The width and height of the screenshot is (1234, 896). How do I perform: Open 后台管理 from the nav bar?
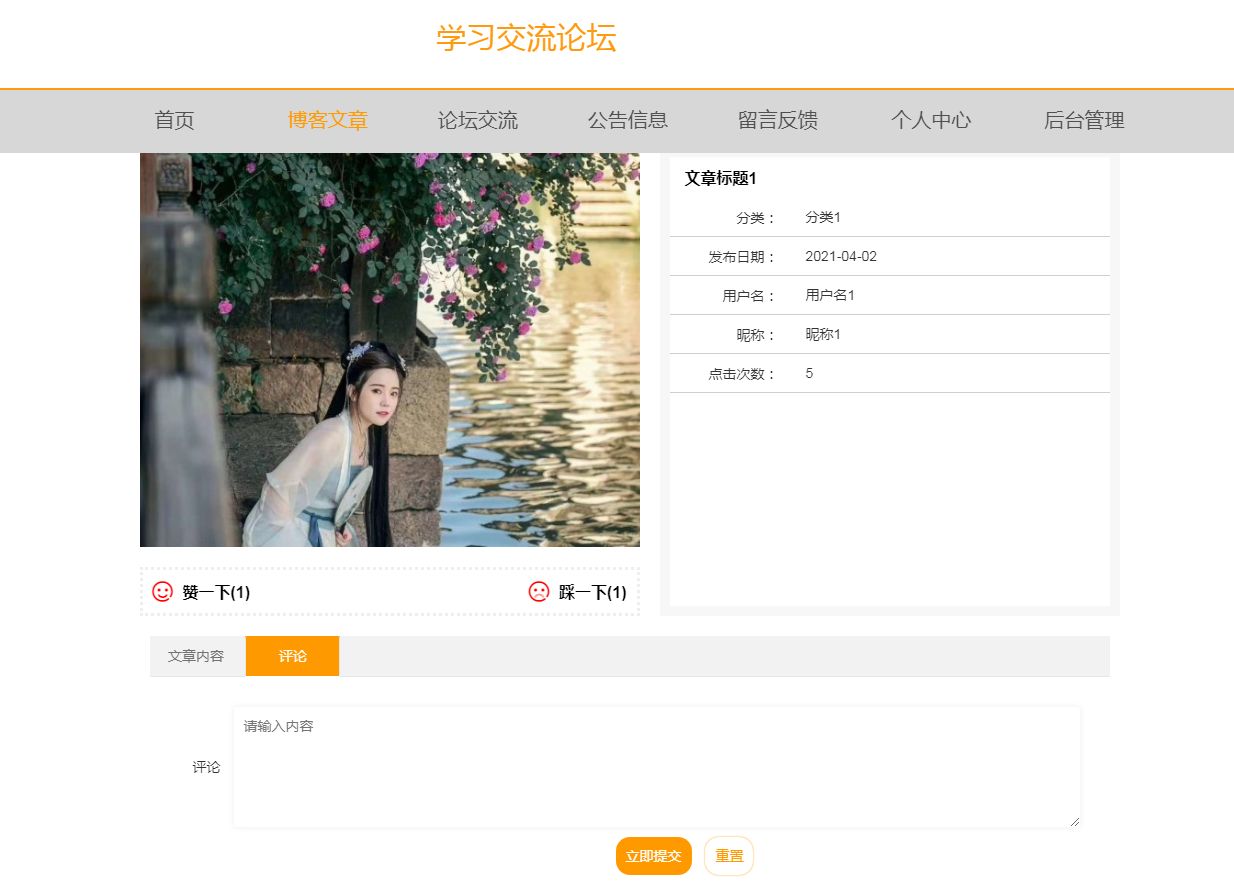pos(1084,120)
